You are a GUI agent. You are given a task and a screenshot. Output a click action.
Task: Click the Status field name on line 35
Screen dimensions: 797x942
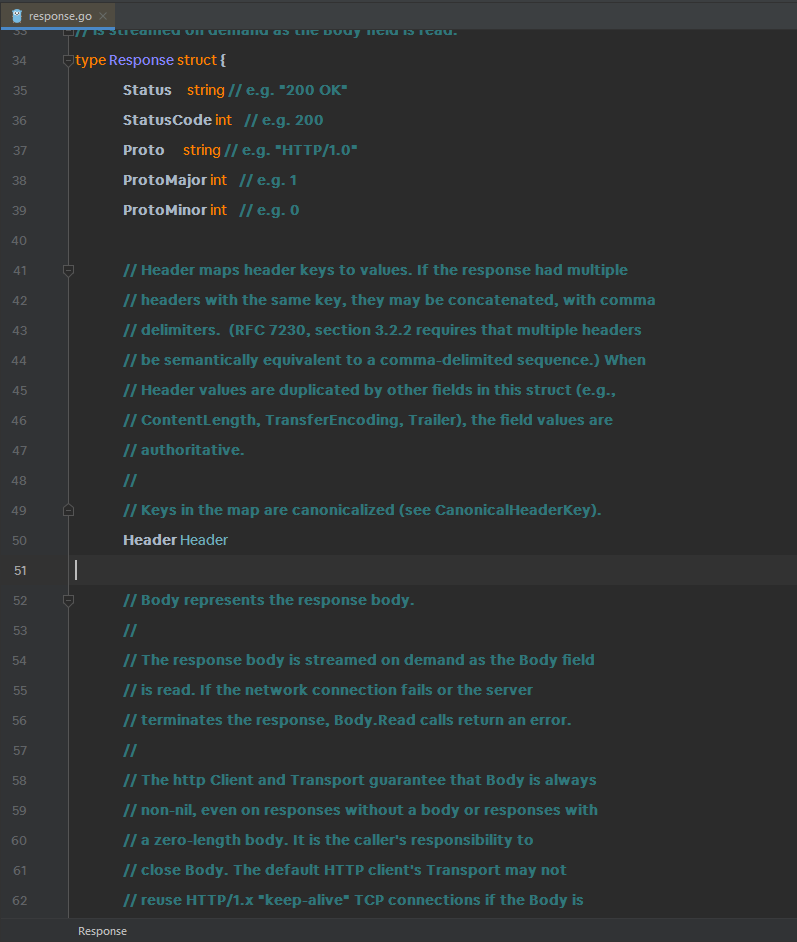(x=147, y=90)
